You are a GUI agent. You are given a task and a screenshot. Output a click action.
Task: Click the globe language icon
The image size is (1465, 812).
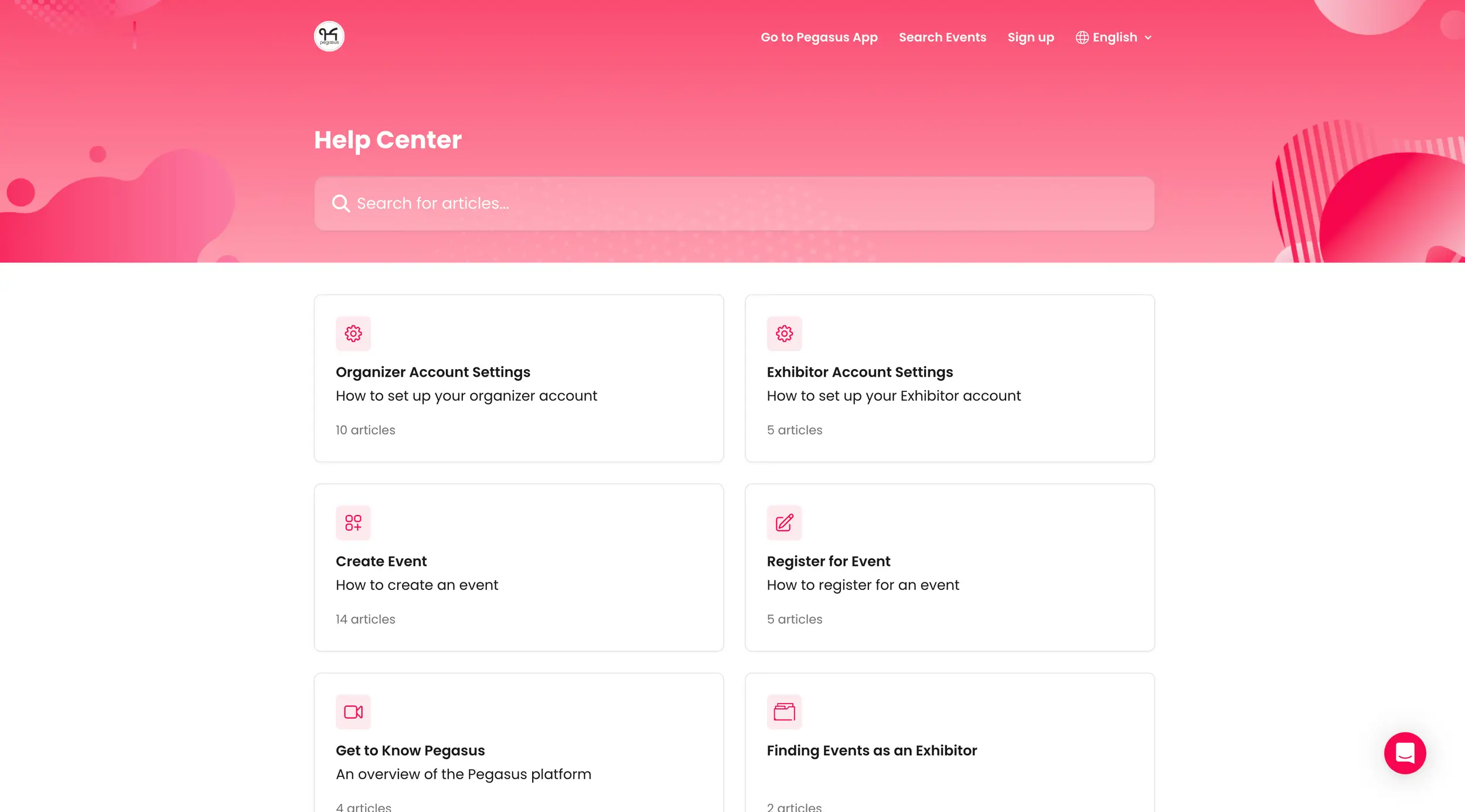1082,37
